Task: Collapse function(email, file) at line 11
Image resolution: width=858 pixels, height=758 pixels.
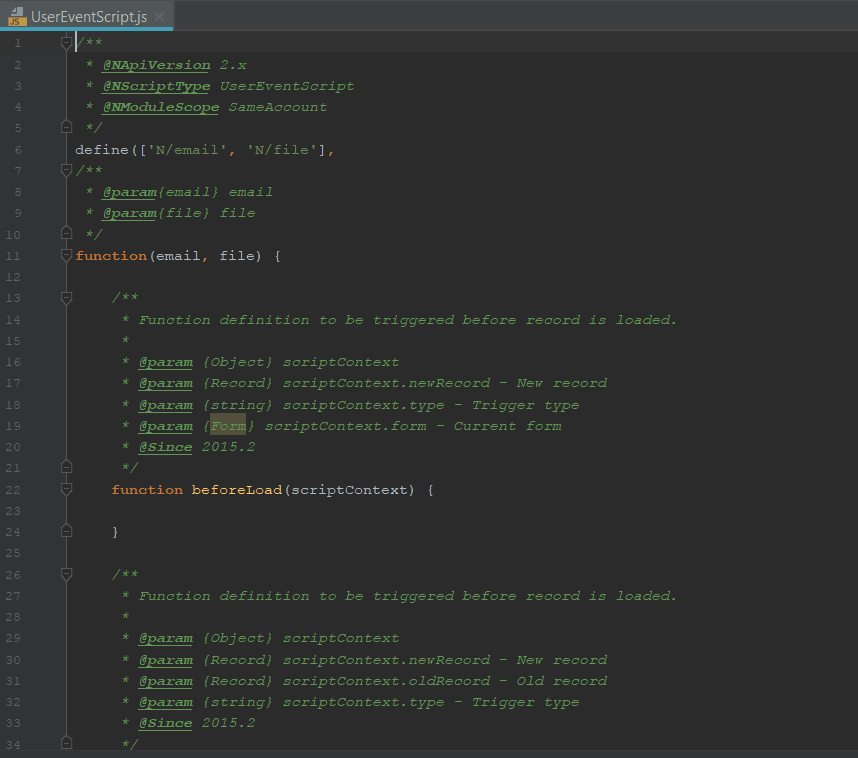Action: tap(66, 255)
